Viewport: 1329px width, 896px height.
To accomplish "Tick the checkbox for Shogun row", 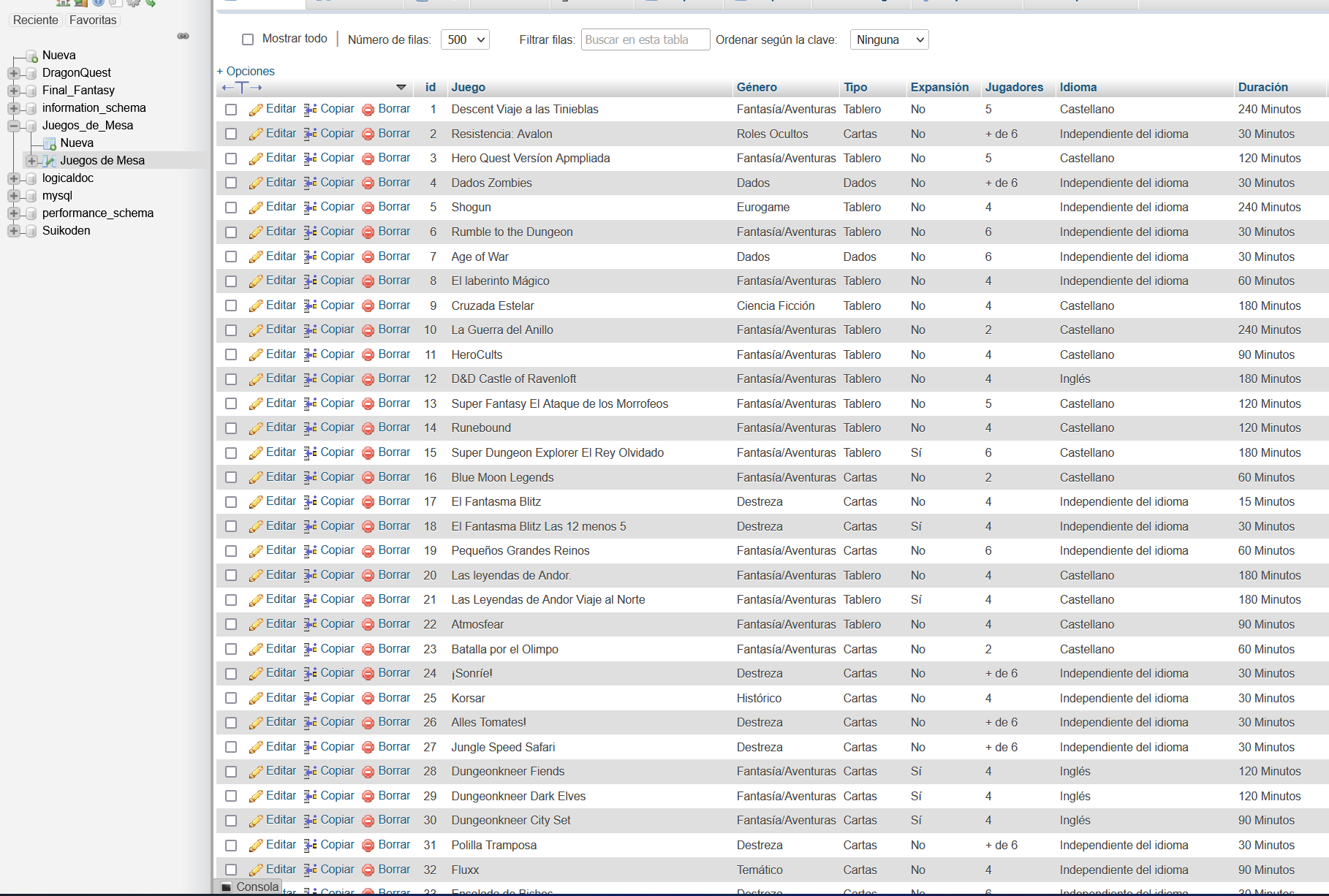I will point(231,208).
